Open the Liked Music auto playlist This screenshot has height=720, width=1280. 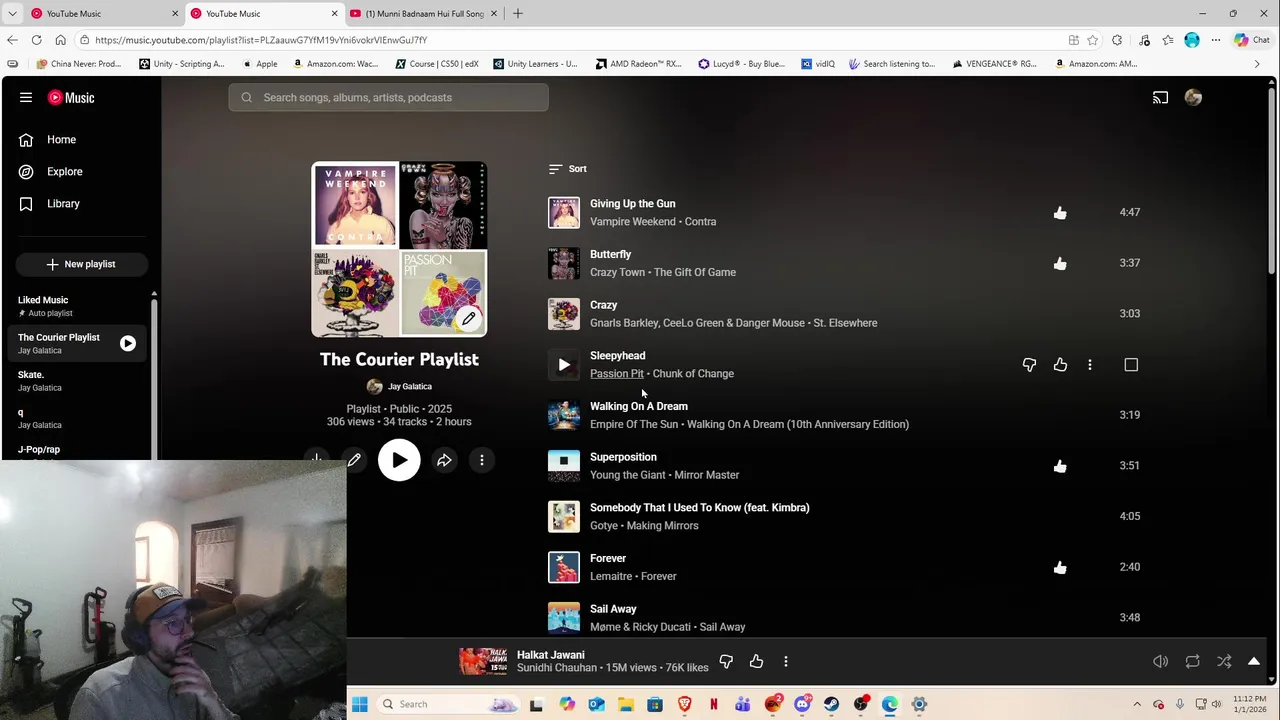(x=75, y=306)
